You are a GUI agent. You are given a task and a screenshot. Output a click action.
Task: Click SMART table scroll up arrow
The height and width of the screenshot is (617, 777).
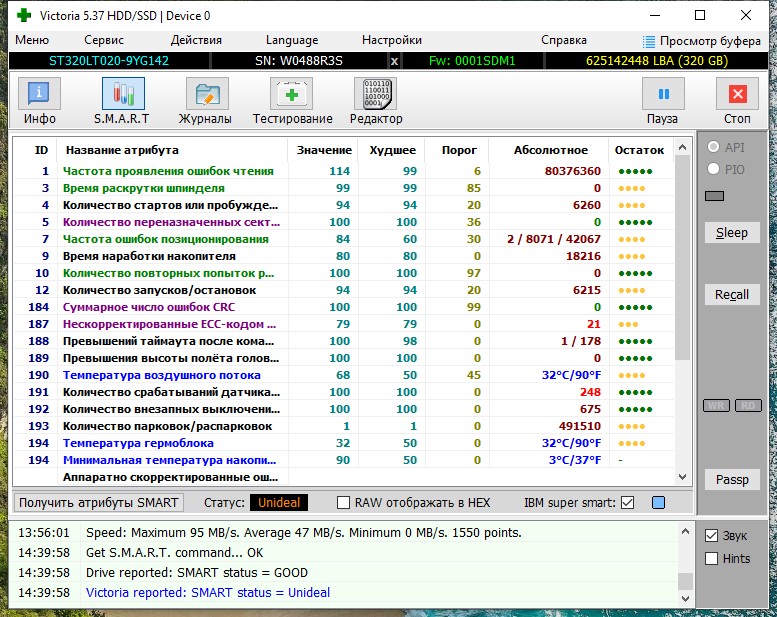(682, 147)
